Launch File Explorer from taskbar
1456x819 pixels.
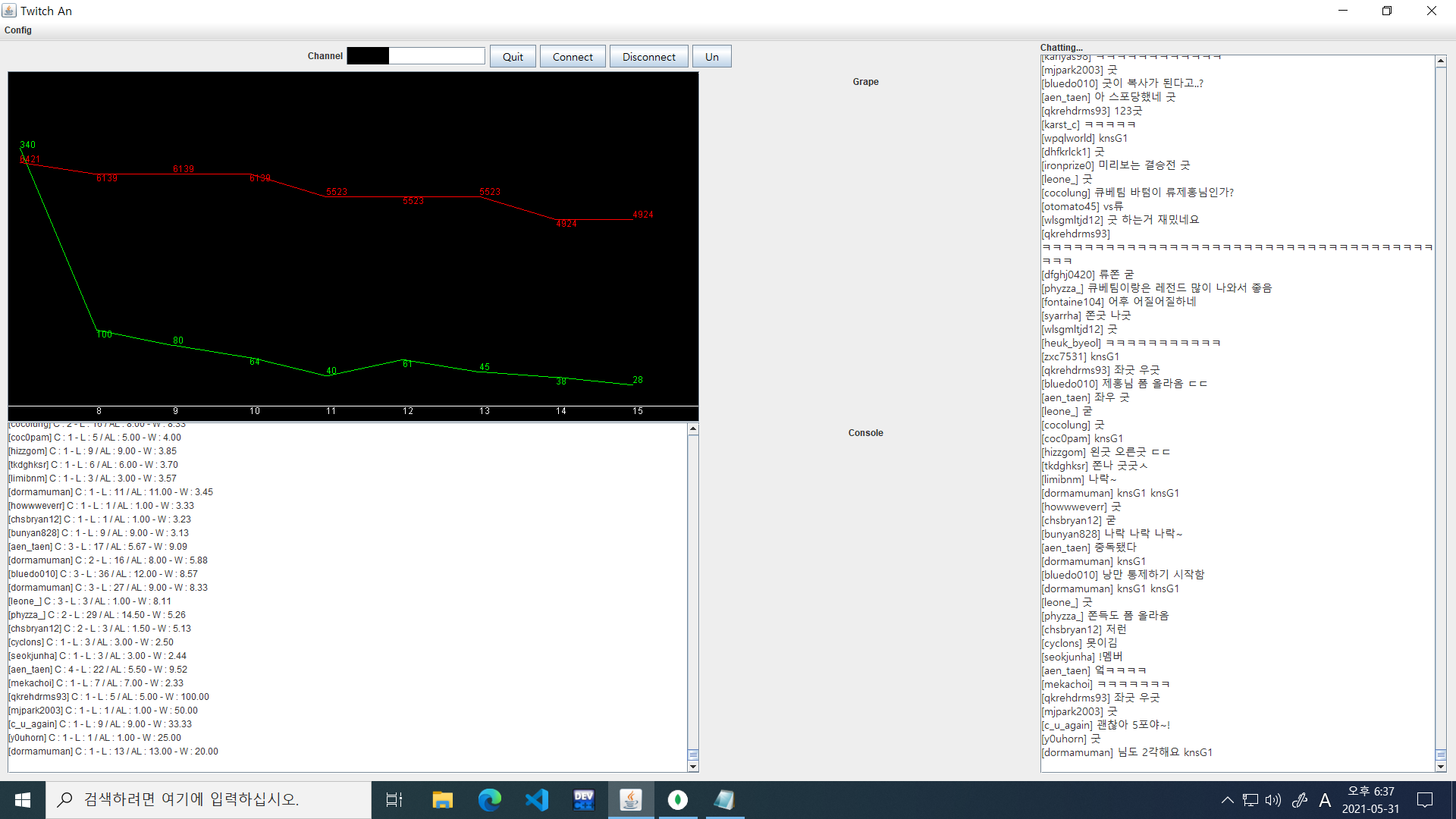click(x=442, y=800)
